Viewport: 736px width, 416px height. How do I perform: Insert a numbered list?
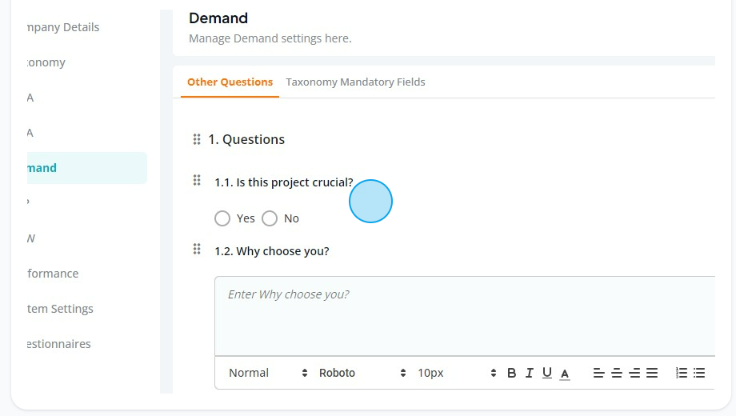[x=681, y=373]
